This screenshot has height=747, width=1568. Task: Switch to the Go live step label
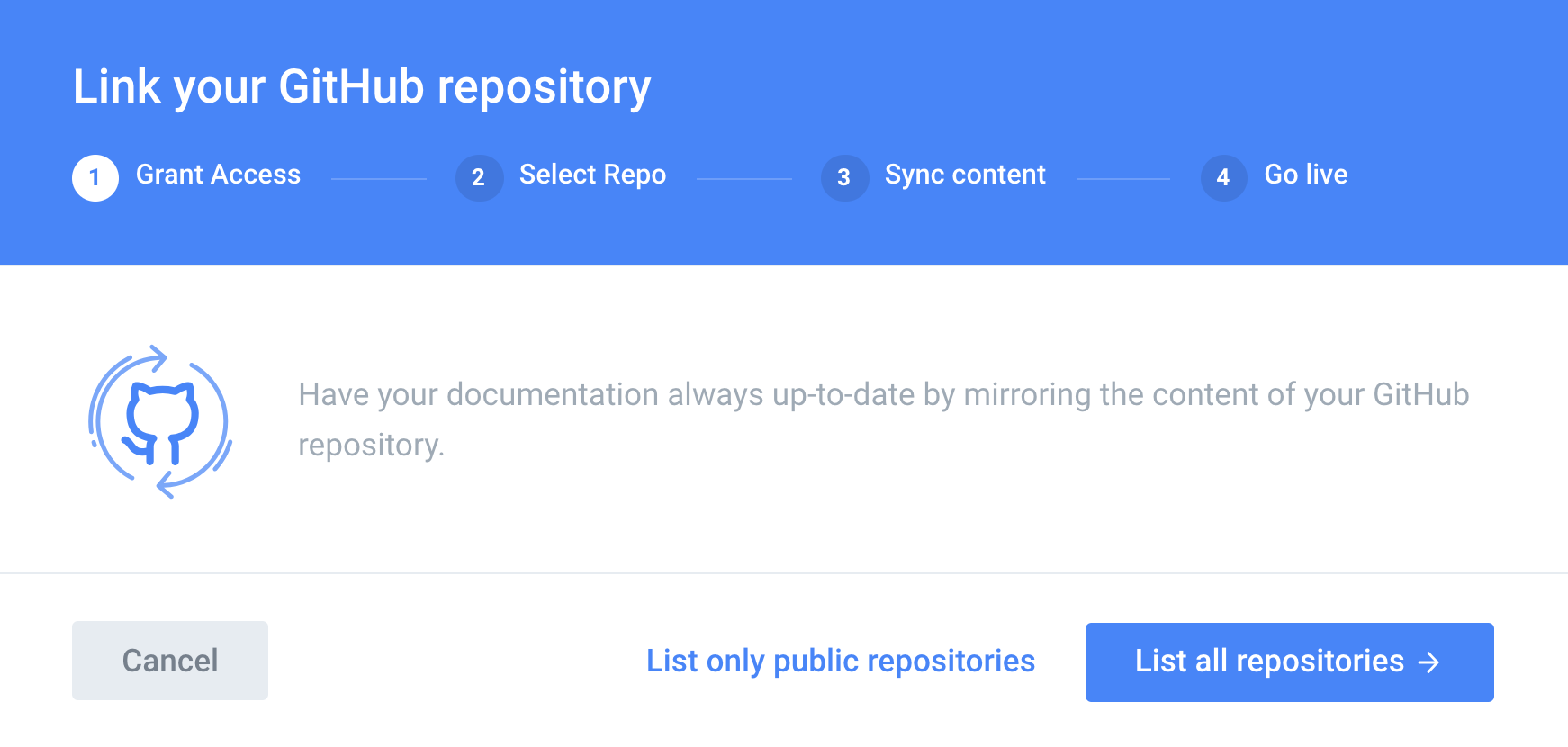pos(1305,175)
